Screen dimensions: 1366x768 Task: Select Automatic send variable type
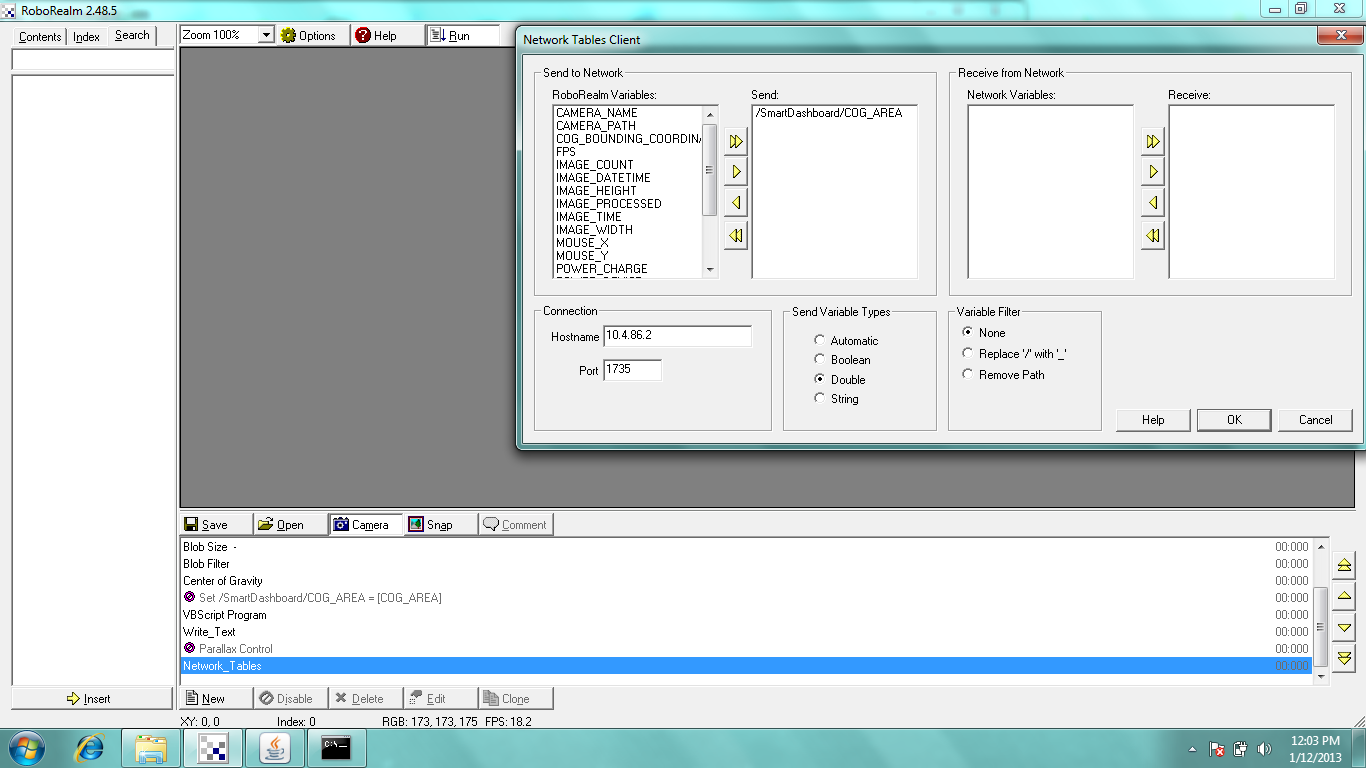[821, 341]
